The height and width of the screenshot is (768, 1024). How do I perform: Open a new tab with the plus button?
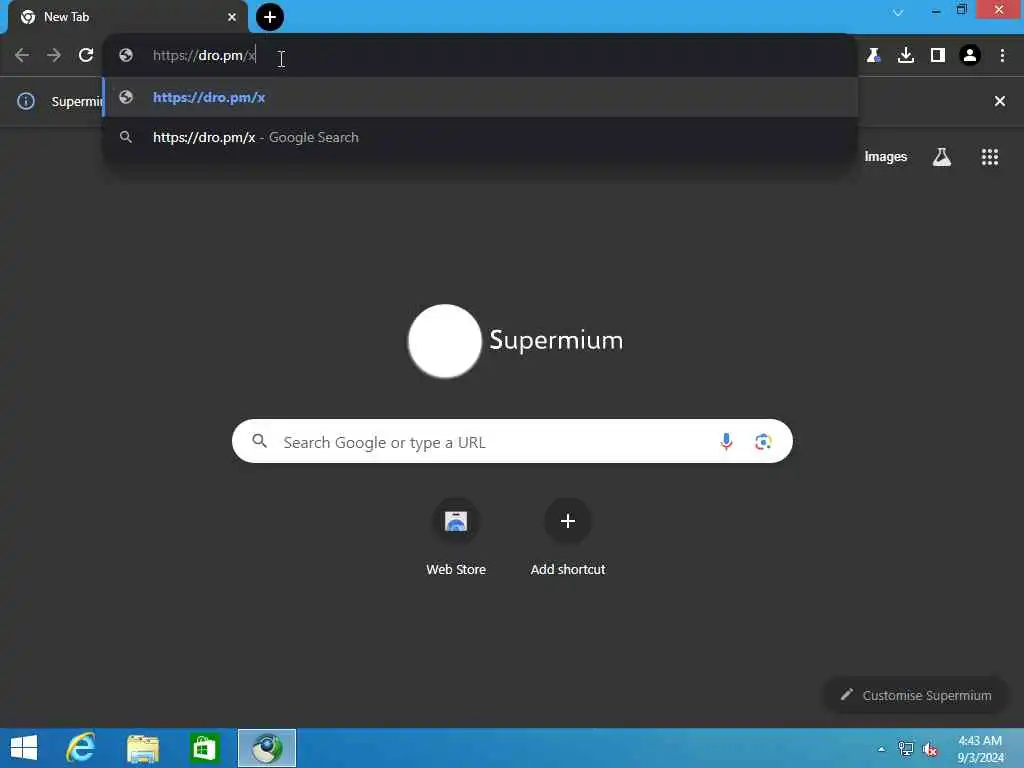tap(270, 17)
